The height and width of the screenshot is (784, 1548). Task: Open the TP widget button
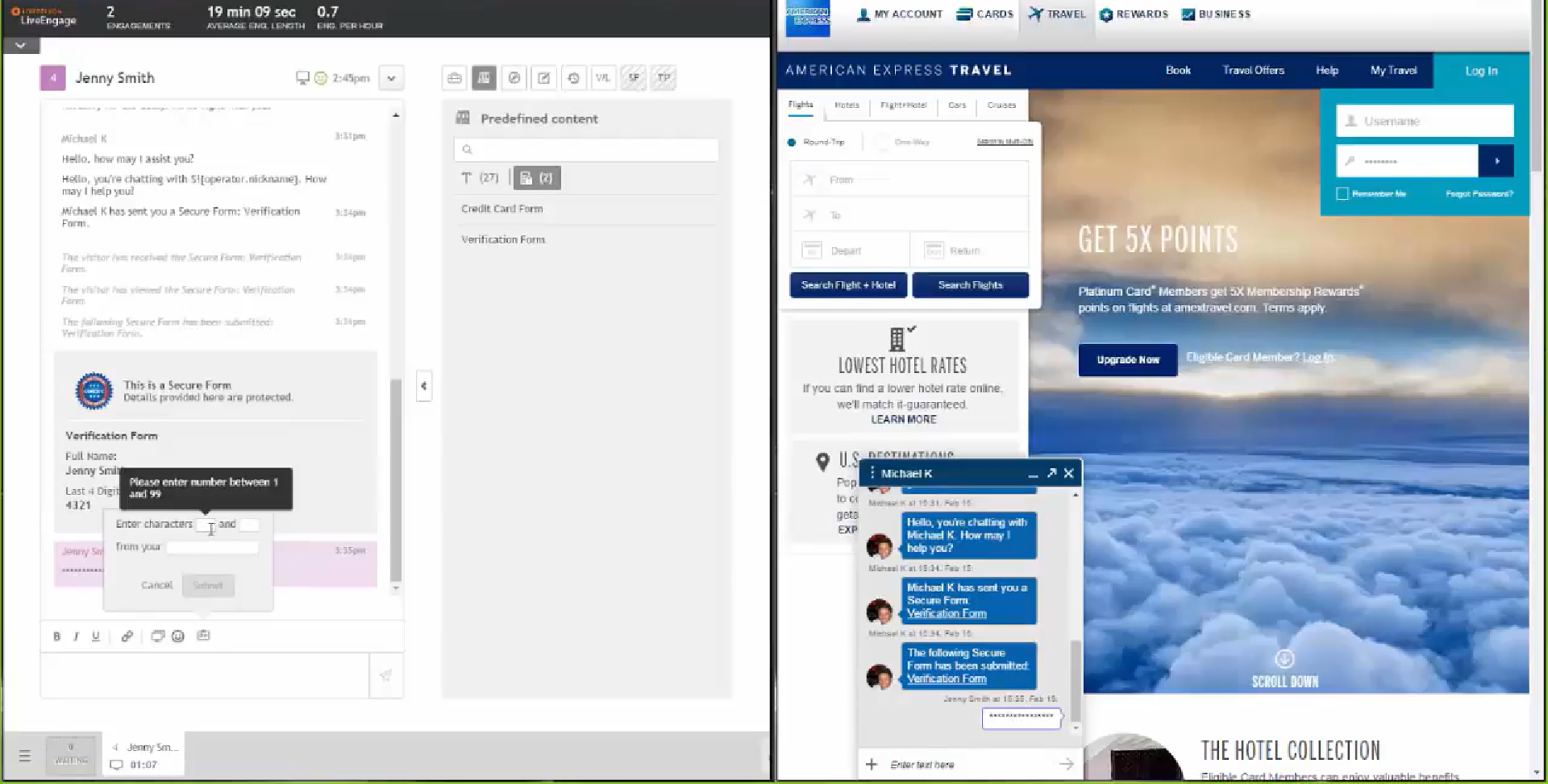(664, 78)
